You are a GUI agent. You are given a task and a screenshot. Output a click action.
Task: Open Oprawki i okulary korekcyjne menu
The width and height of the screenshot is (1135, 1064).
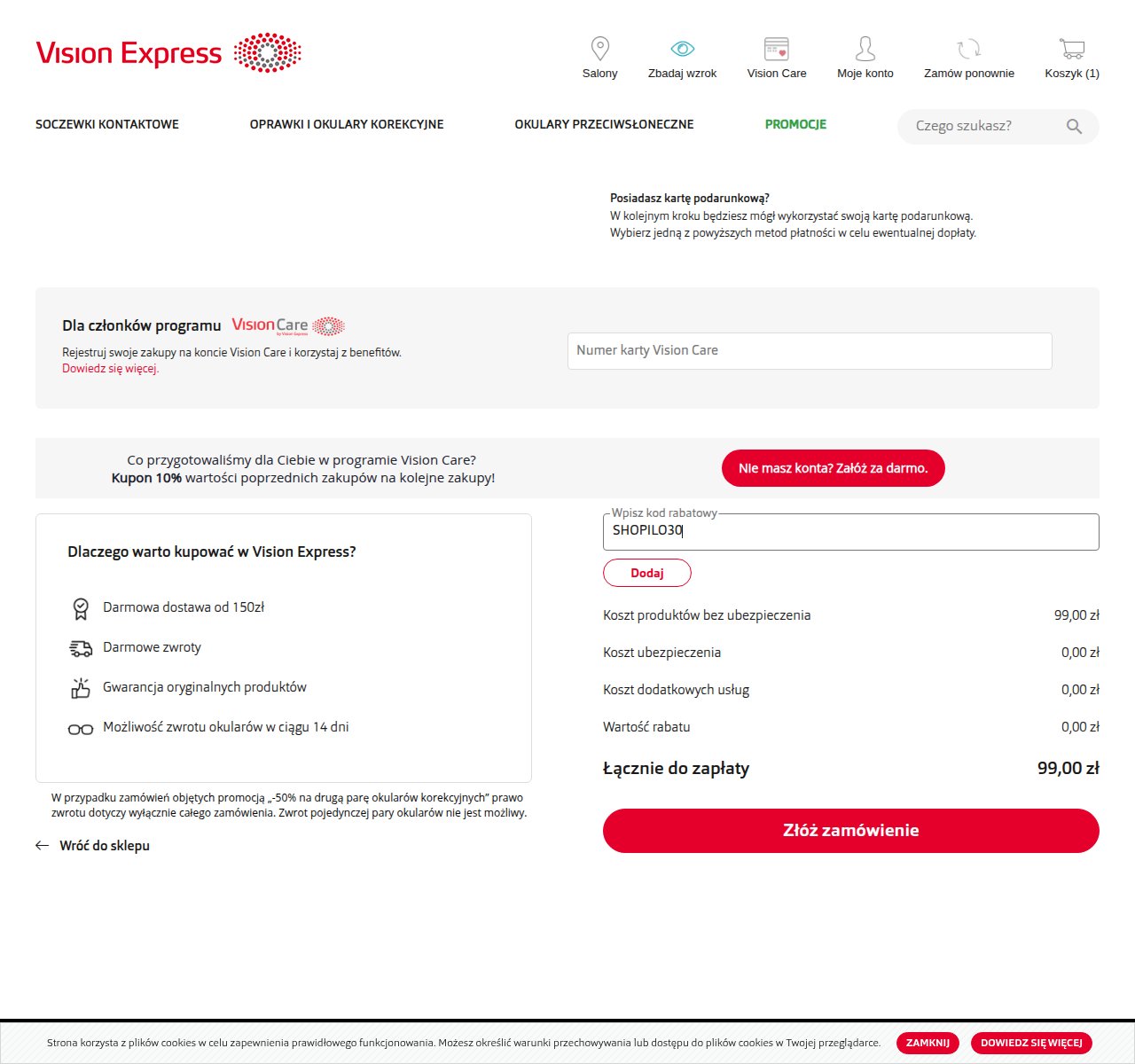point(347,124)
